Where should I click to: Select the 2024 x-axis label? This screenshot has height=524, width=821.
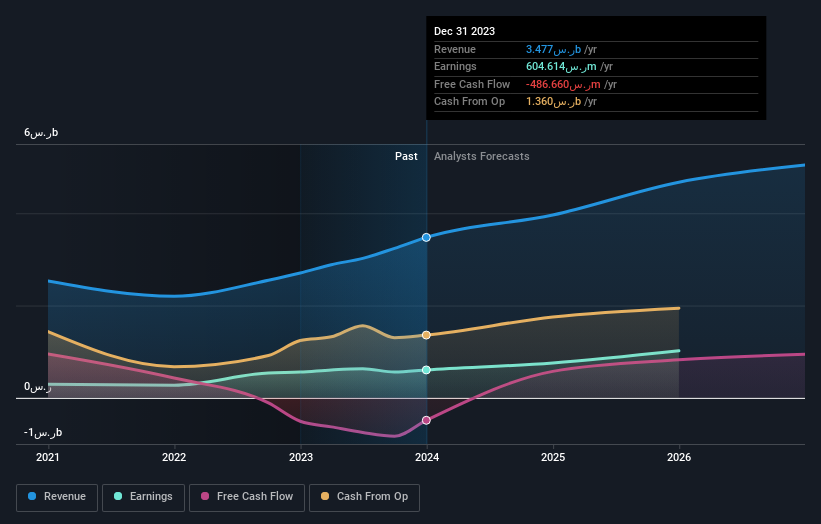[427, 457]
